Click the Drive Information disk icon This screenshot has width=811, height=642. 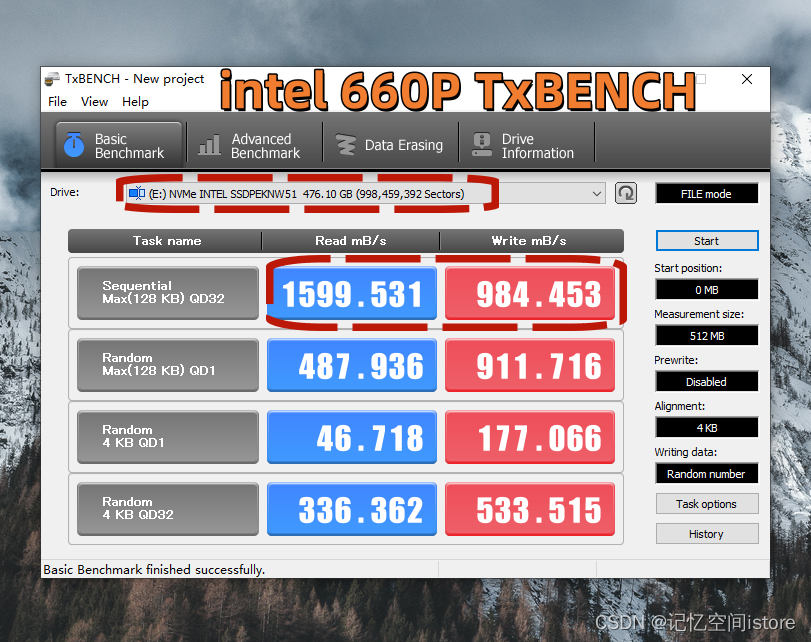[x=482, y=145]
